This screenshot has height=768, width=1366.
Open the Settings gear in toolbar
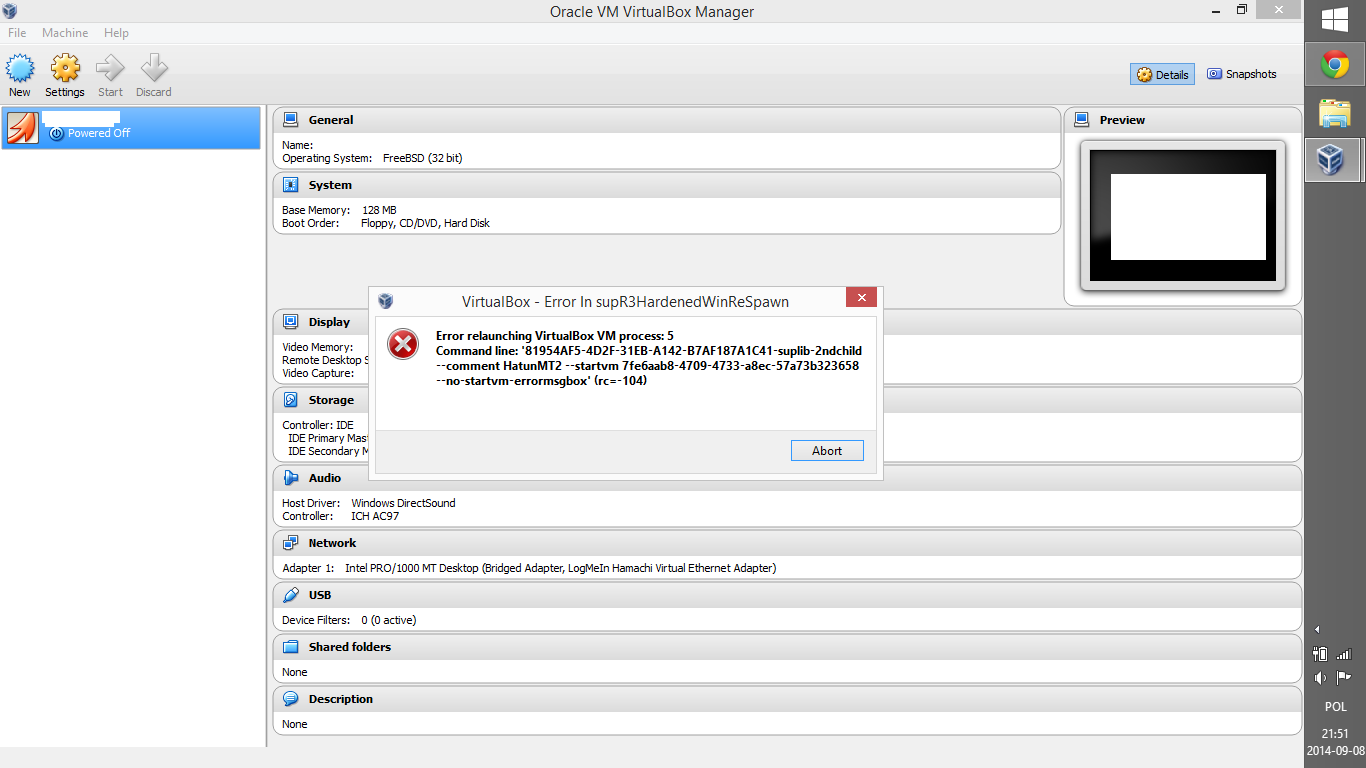click(65, 68)
